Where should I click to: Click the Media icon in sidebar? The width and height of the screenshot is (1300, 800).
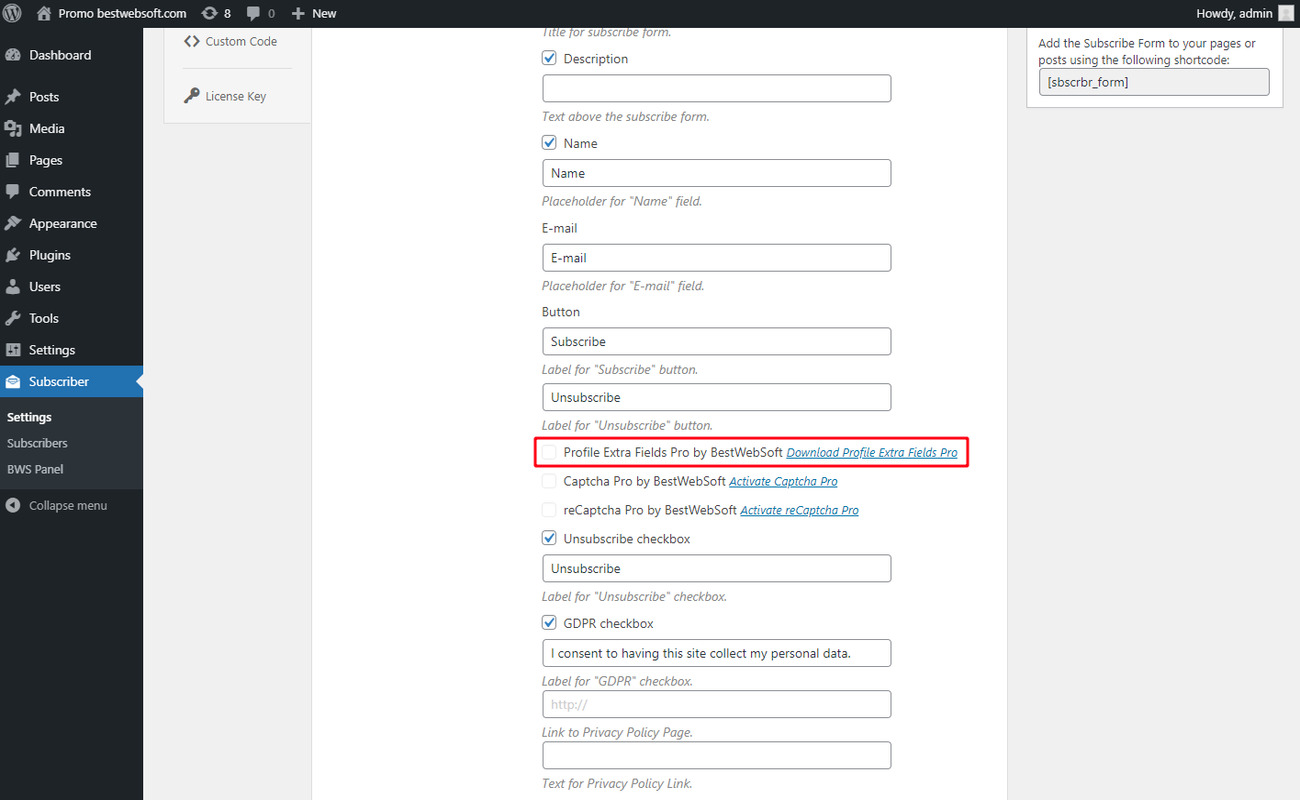13,128
